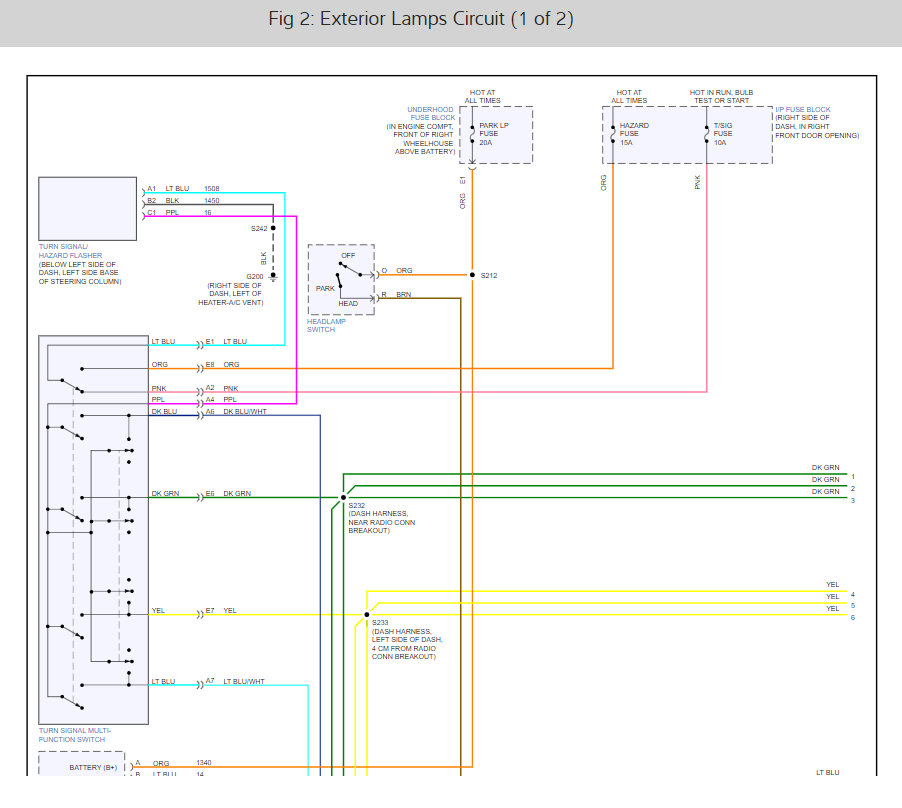The image size is (902, 808).
Task: Click the S233 splice junction dot
Action: [x=367, y=615]
